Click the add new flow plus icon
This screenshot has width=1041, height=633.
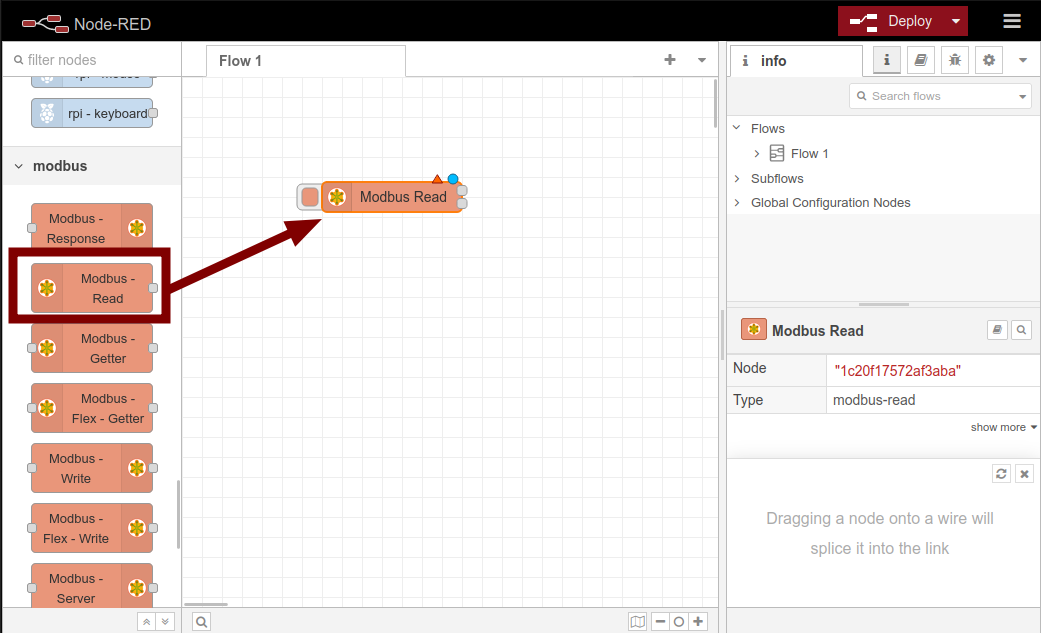pyautogui.click(x=670, y=60)
